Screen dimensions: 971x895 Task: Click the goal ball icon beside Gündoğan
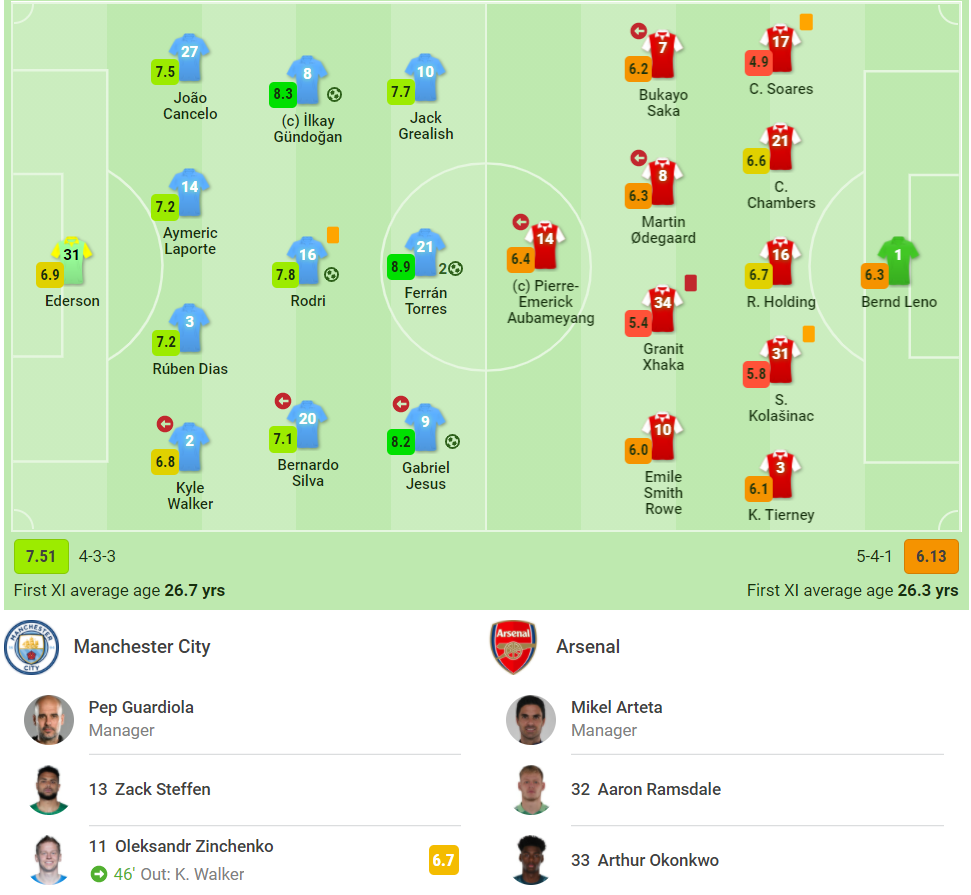(334, 95)
